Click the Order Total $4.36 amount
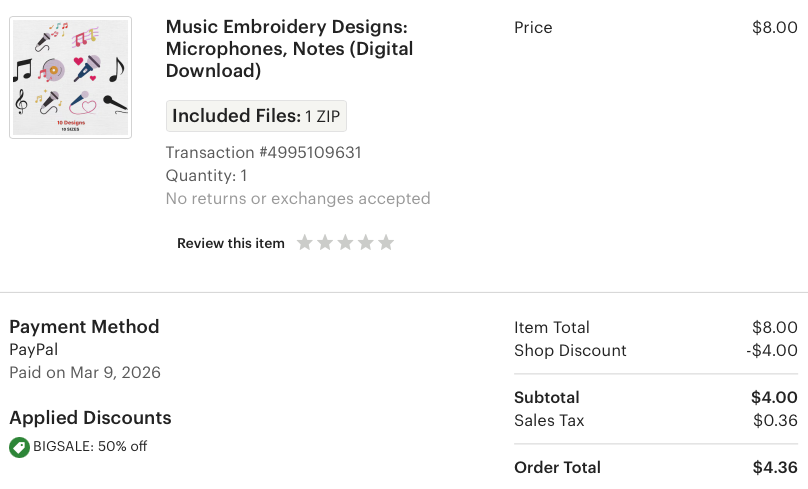This screenshot has height=489, width=808. tap(775, 468)
